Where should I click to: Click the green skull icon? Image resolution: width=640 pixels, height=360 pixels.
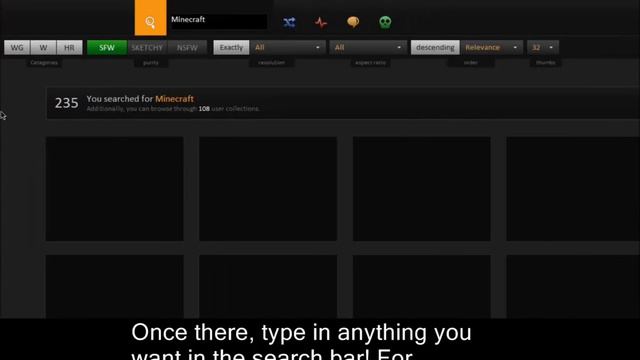pos(385,22)
